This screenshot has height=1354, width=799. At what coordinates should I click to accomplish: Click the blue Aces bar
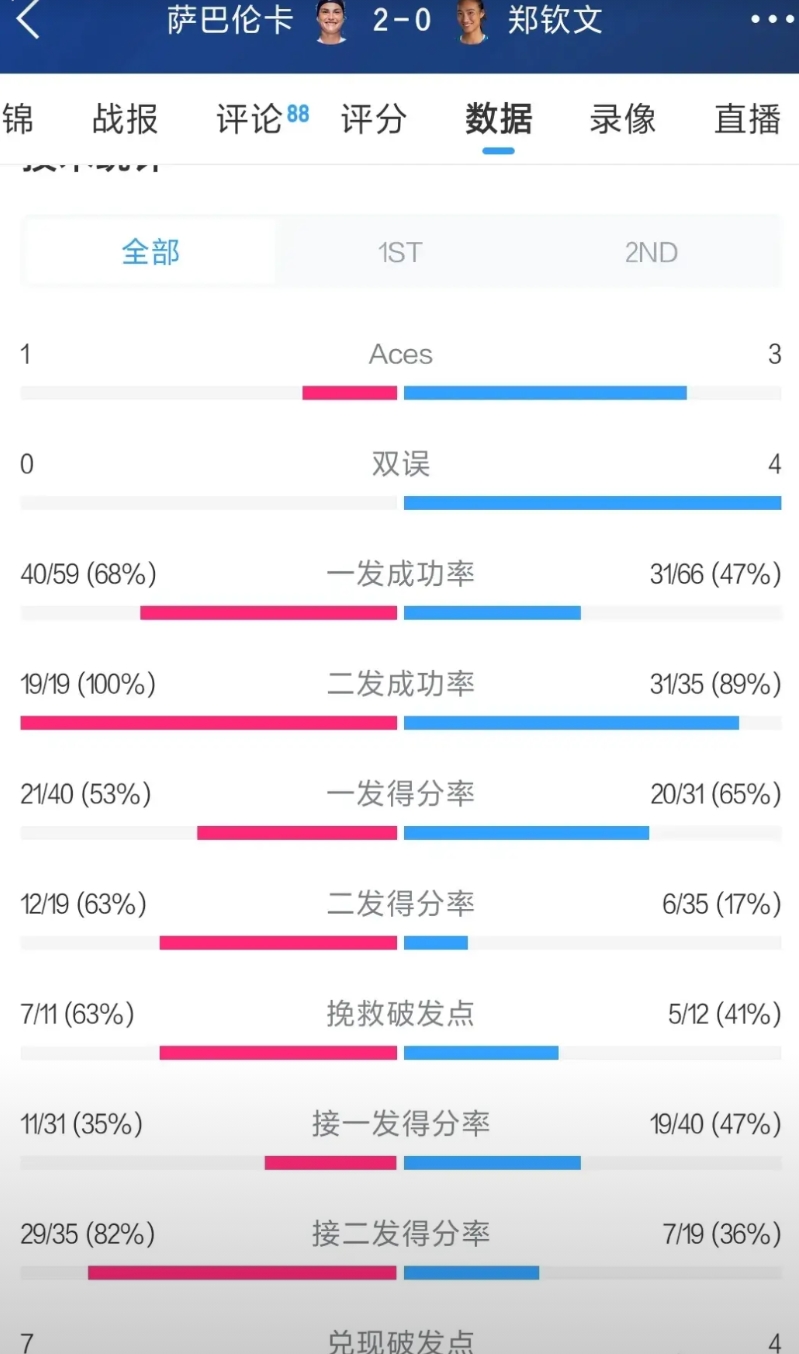[x=545, y=393]
